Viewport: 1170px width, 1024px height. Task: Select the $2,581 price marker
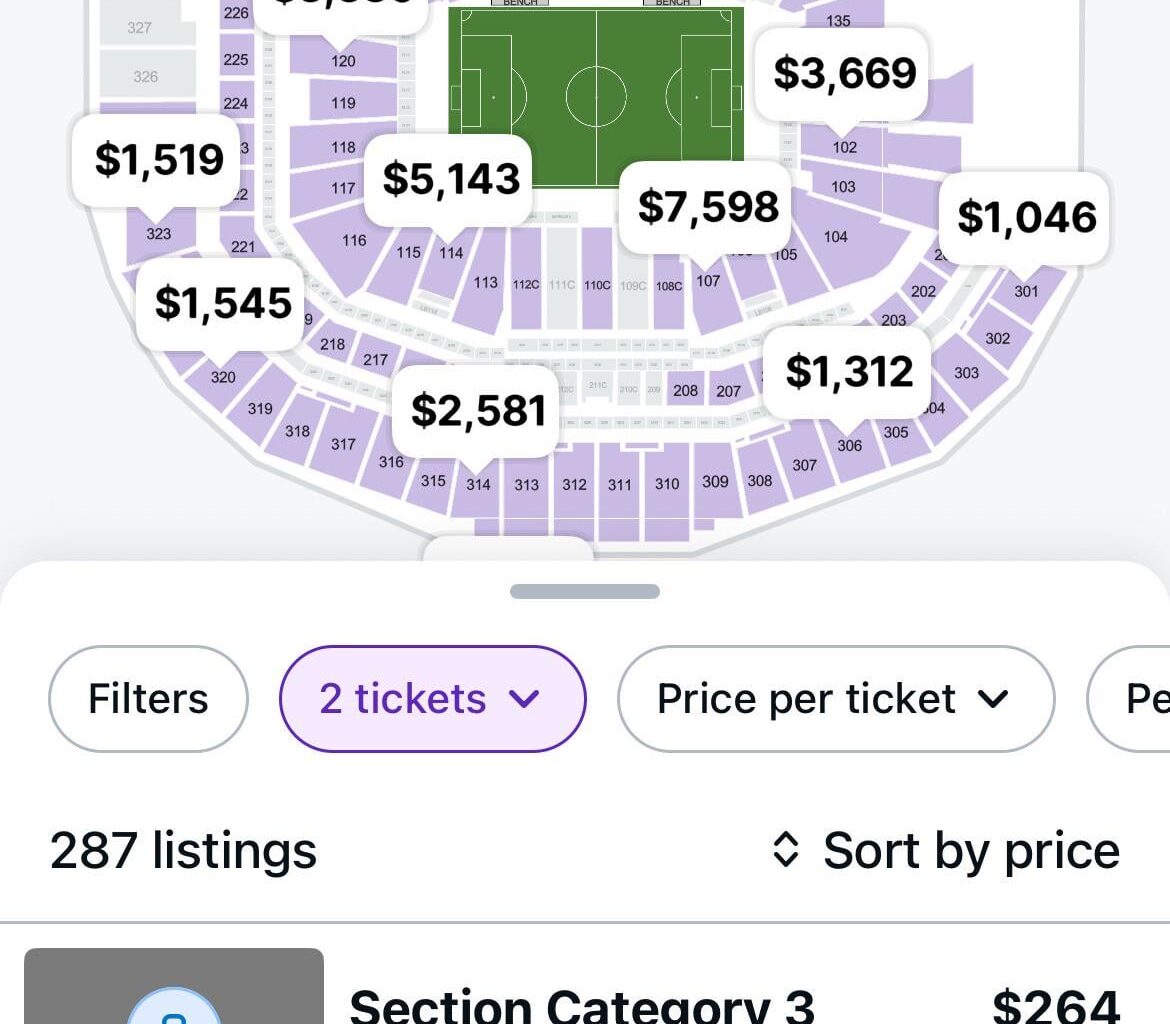(476, 410)
